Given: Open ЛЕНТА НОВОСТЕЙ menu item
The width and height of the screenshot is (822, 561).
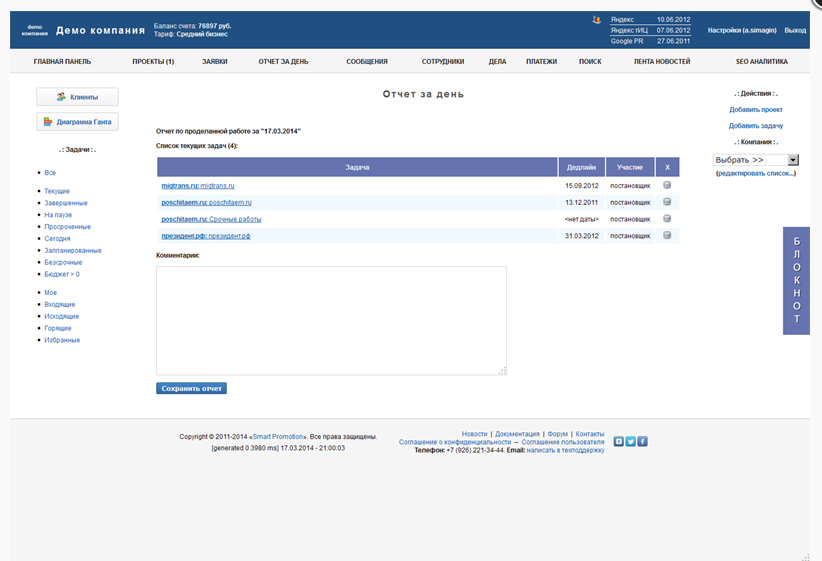Looking at the screenshot, I should pos(662,62).
